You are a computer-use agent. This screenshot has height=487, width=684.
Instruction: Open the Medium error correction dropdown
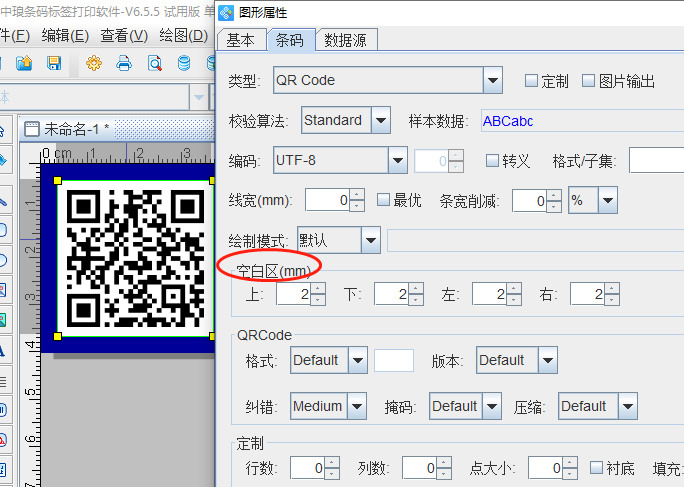tap(358, 406)
